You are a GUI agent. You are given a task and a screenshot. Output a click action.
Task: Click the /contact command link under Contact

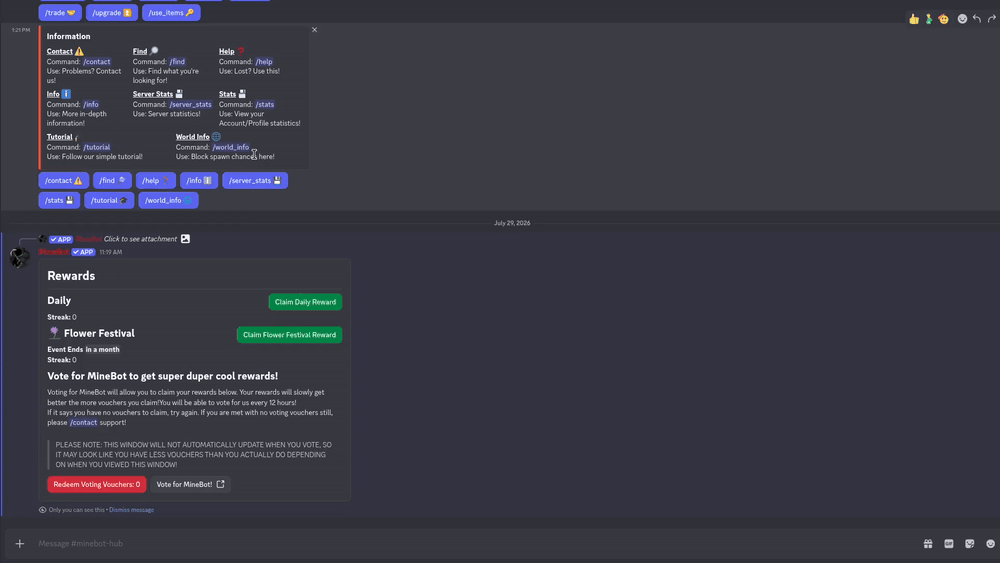pos(97,62)
